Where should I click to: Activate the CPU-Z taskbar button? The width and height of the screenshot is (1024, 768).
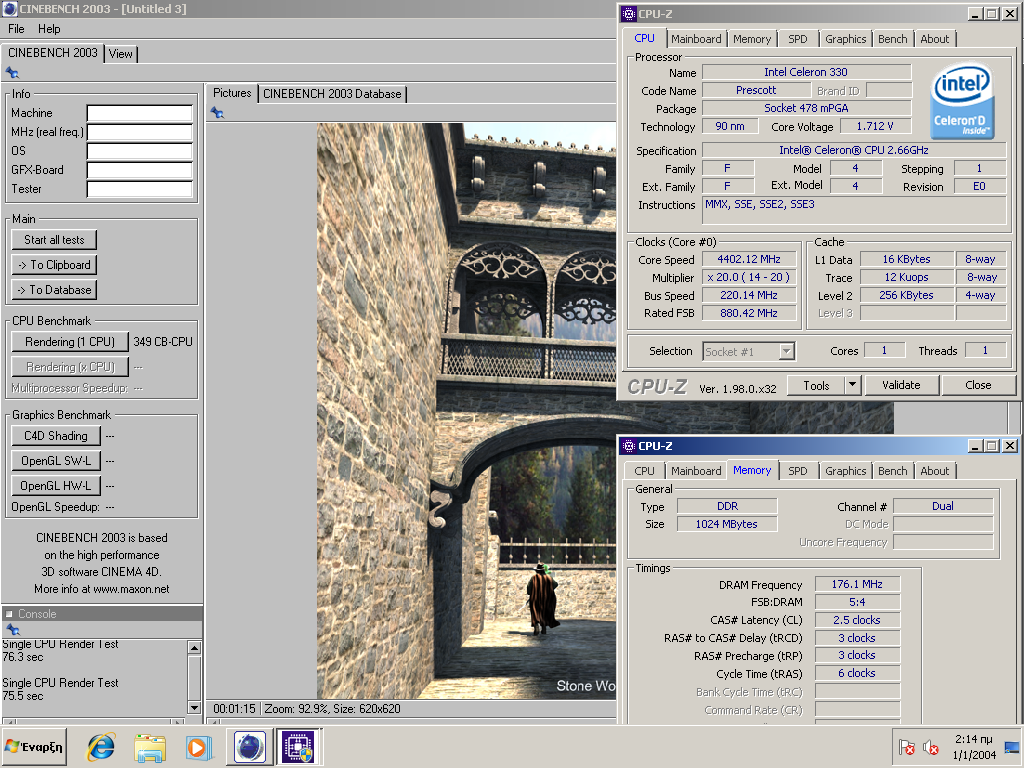(298, 747)
